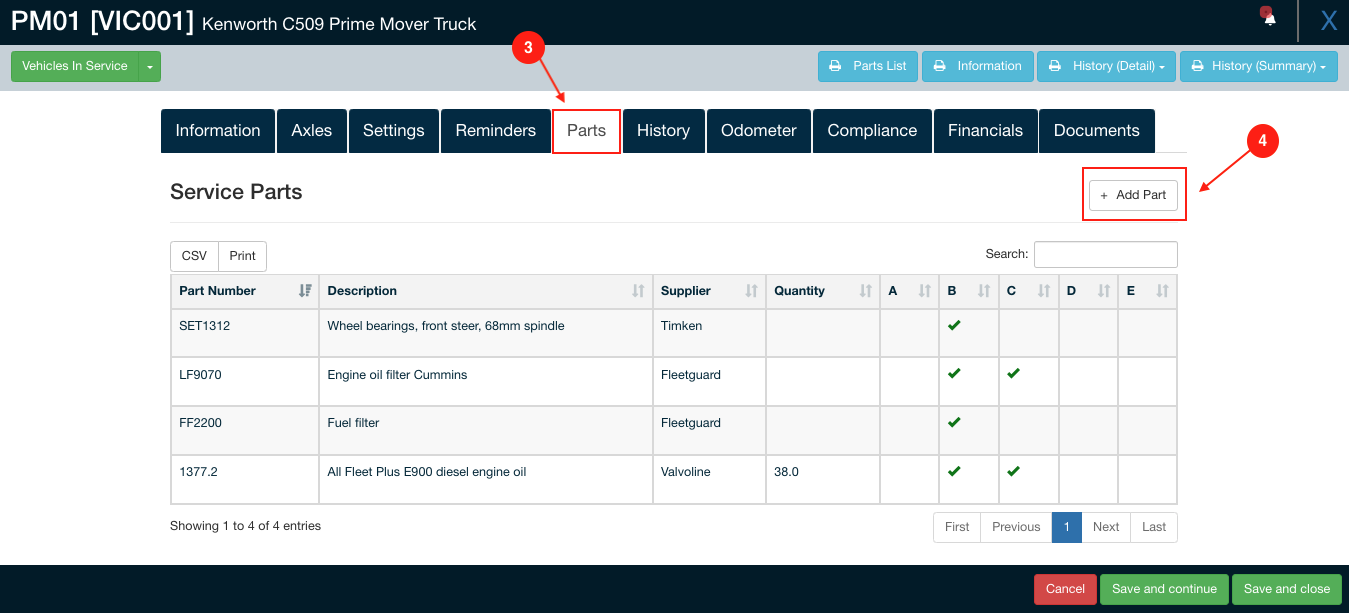Go to the First page
1349x613 pixels.
[x=957, y=527]
